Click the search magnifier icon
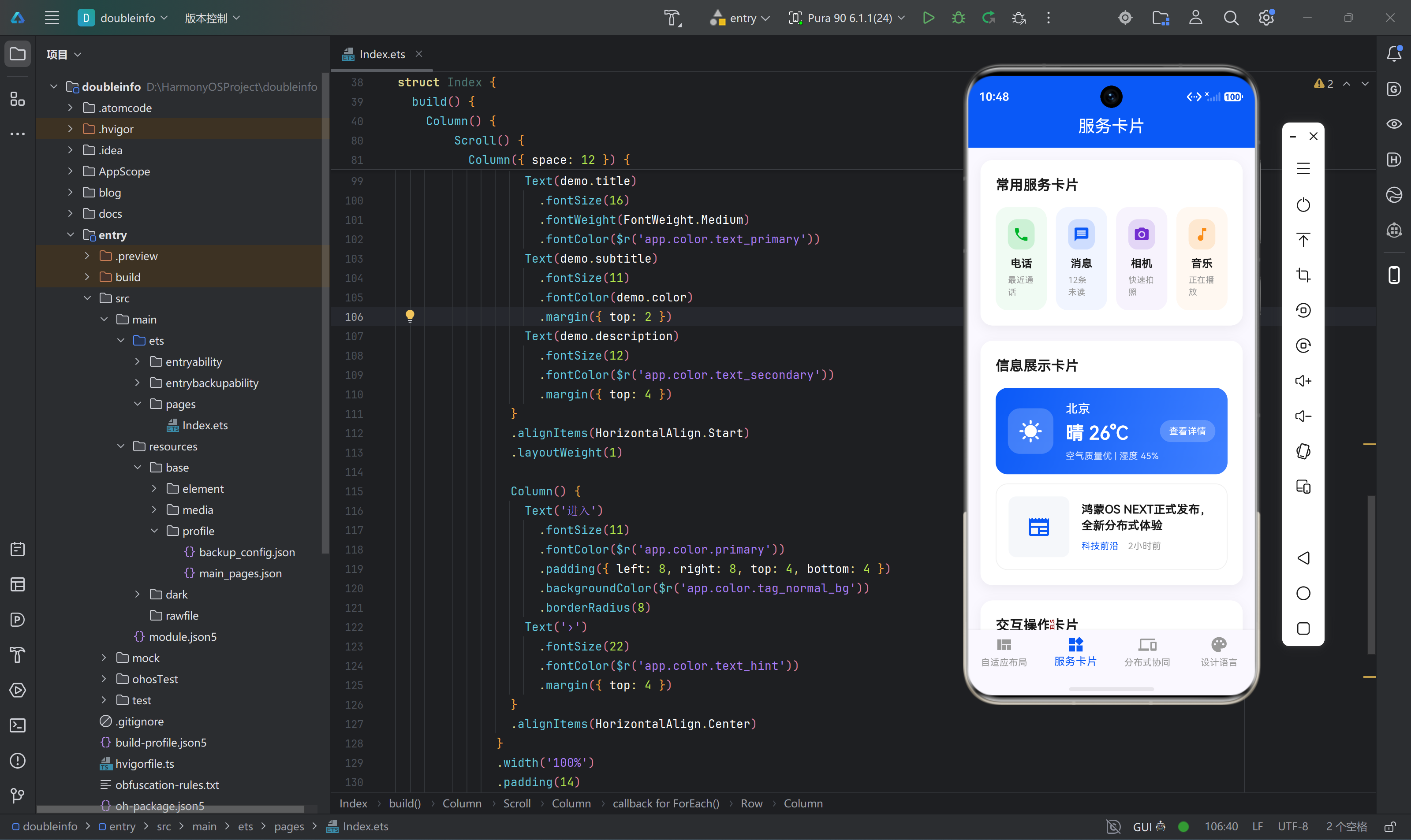 pyautogui.click(x=1231, y=18)
